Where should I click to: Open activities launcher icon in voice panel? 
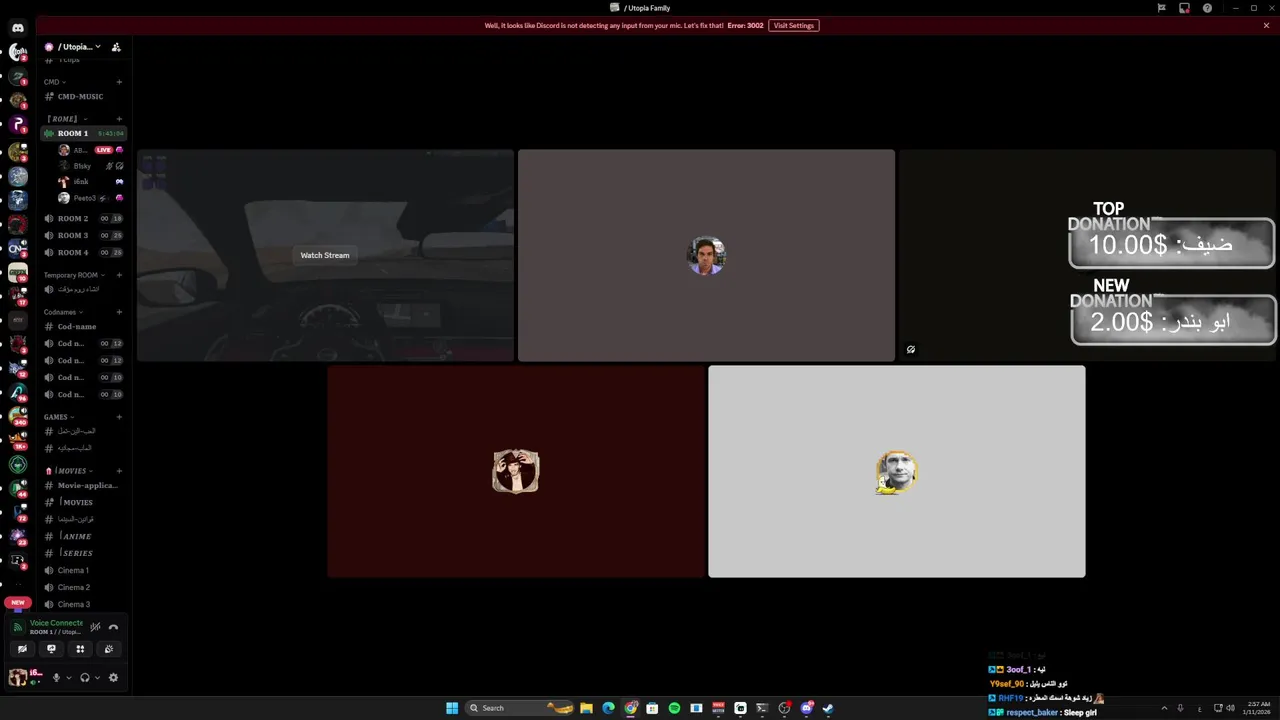pyautogui.click(x=80, y=649)
